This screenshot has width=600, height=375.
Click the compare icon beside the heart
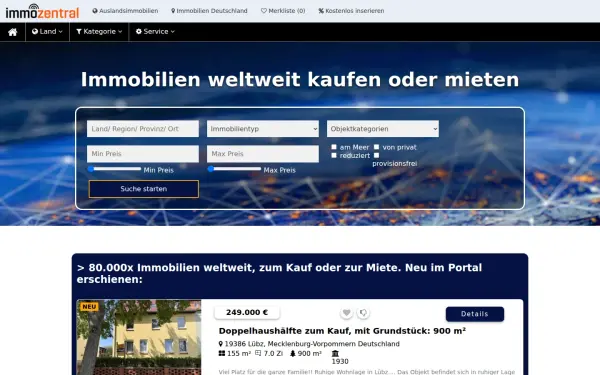click(363, 313)
